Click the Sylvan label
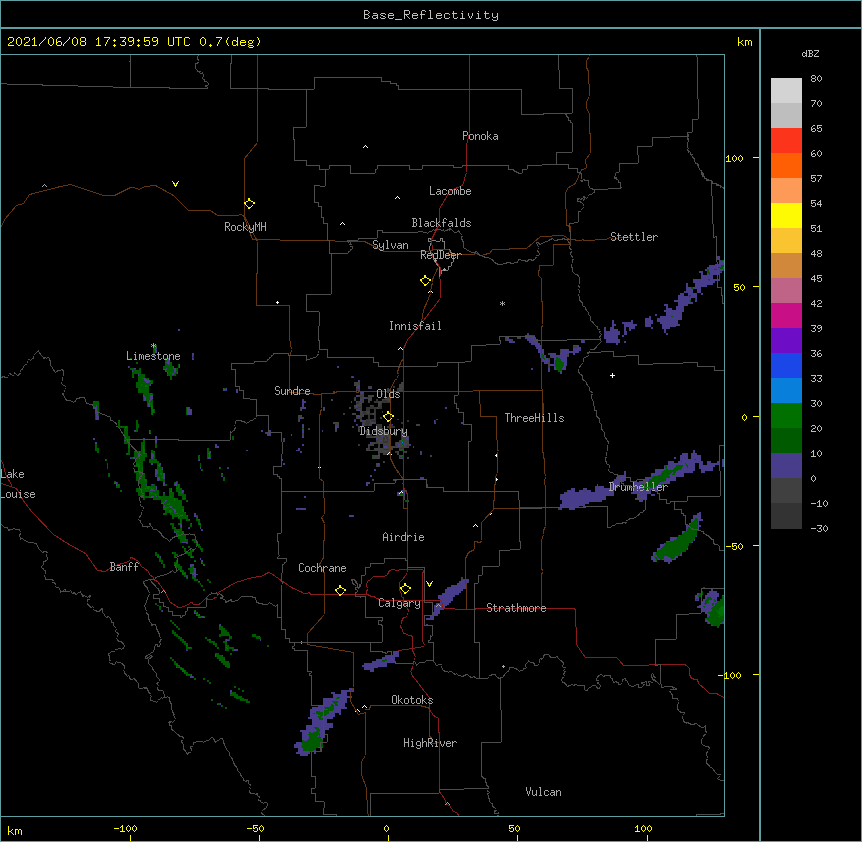862x842 pixels. [390, 245]
